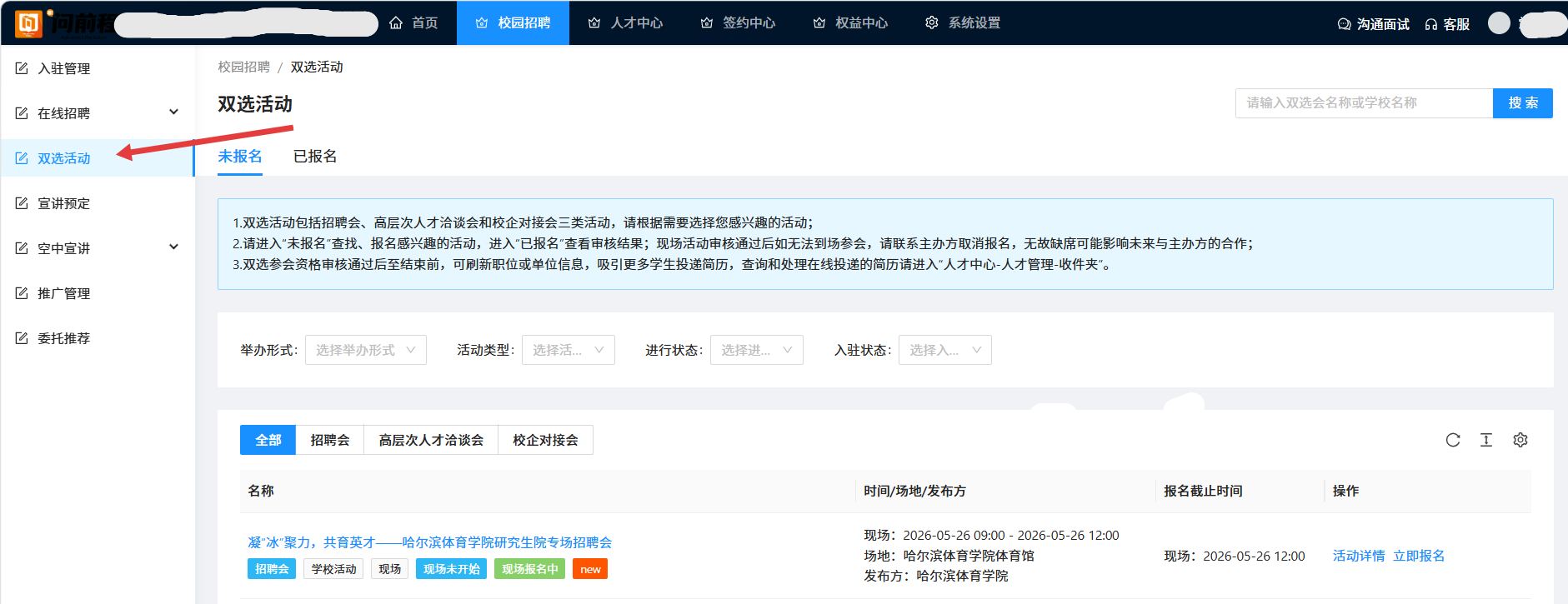Click 立即报名 for the listed event
This screenshot has width=1568, height=604.
click(1419, 556)
